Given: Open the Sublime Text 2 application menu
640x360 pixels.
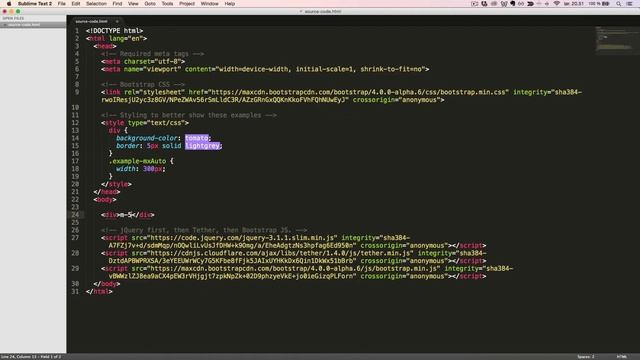Looking at the screenshot, I should tap(35, 4).
